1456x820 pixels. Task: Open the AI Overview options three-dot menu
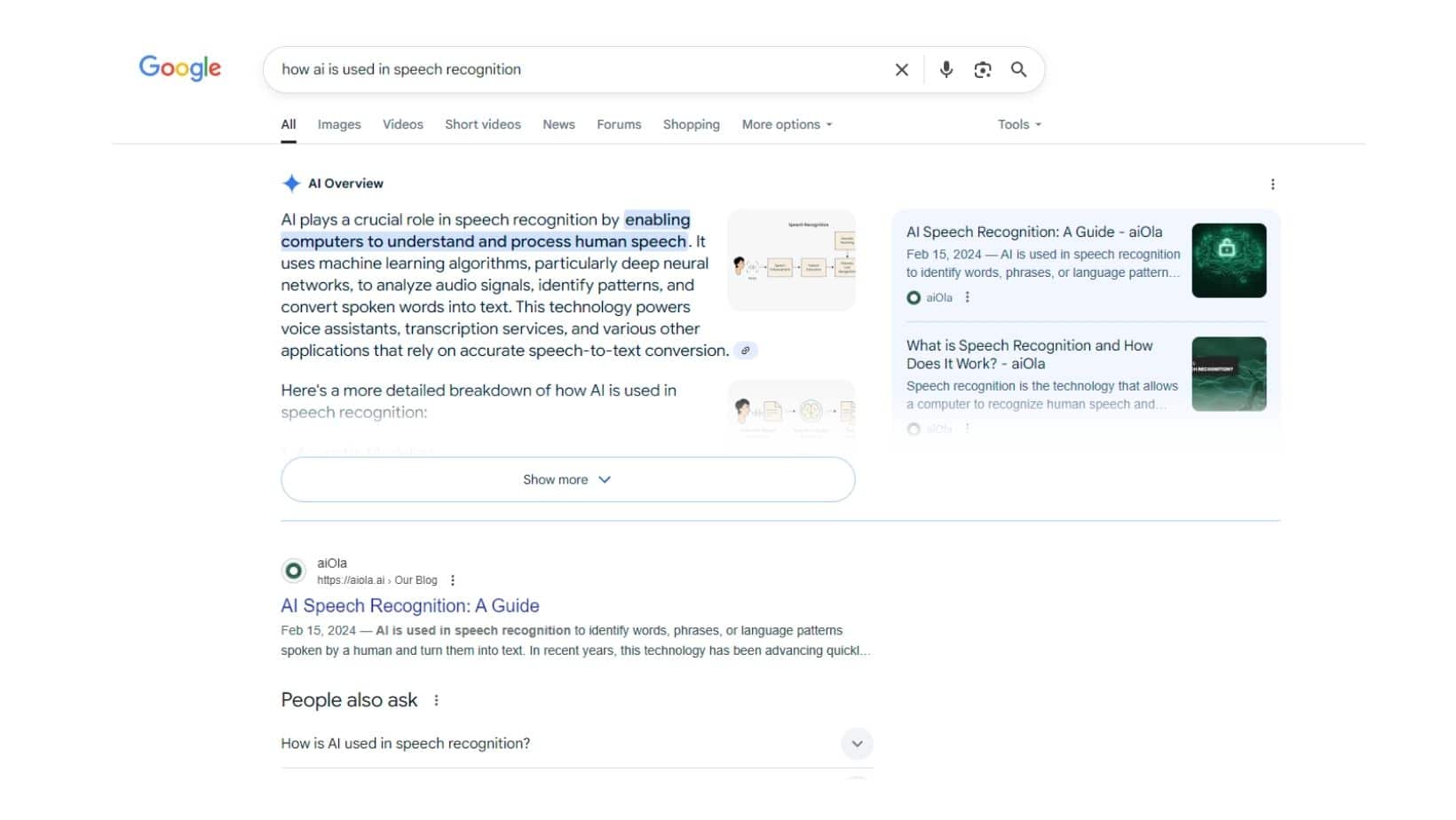click(1273, 184)
